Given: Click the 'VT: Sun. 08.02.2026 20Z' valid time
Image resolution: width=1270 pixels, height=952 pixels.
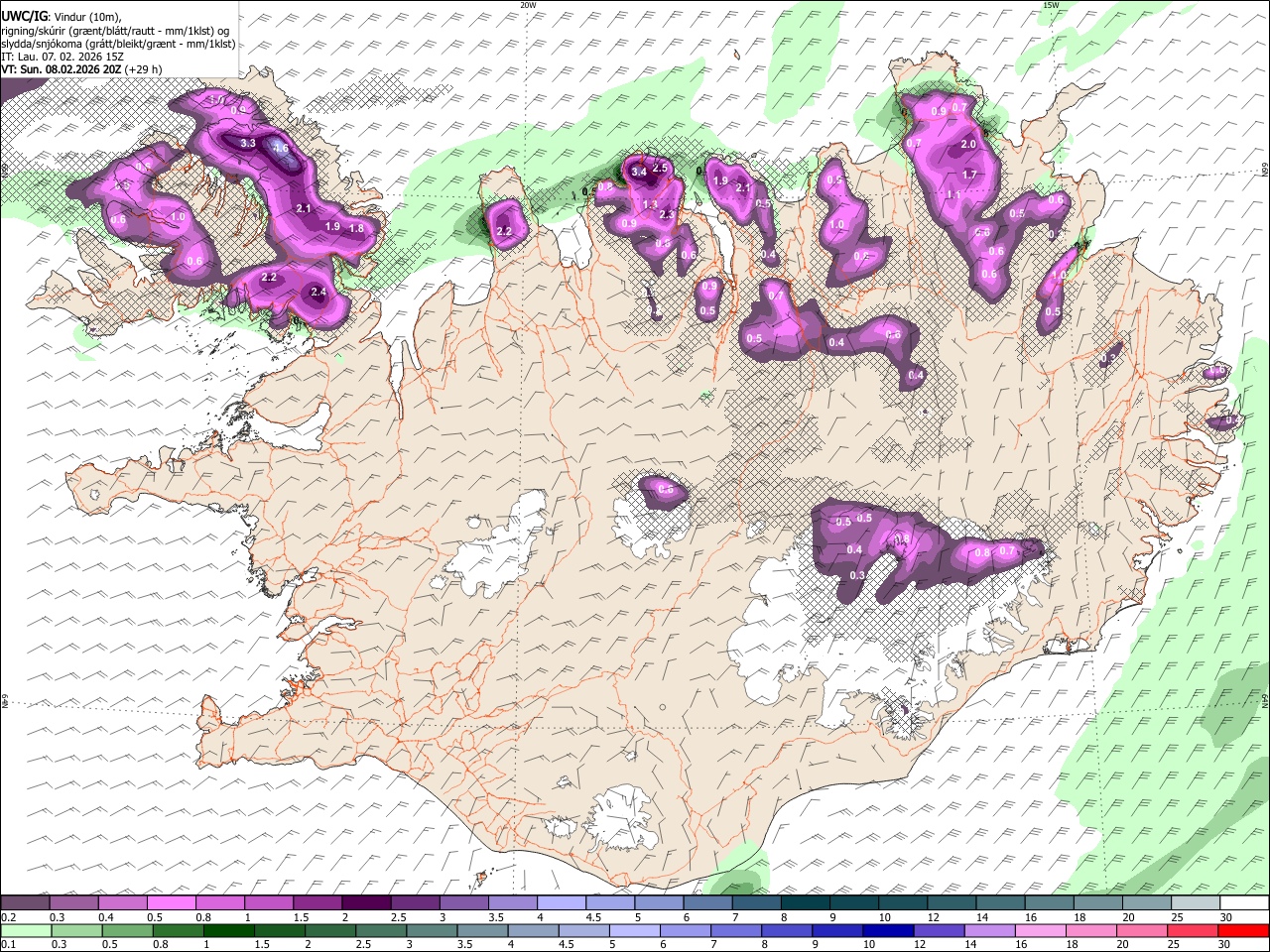Looking at the screenshot, I should pos(61,69).
